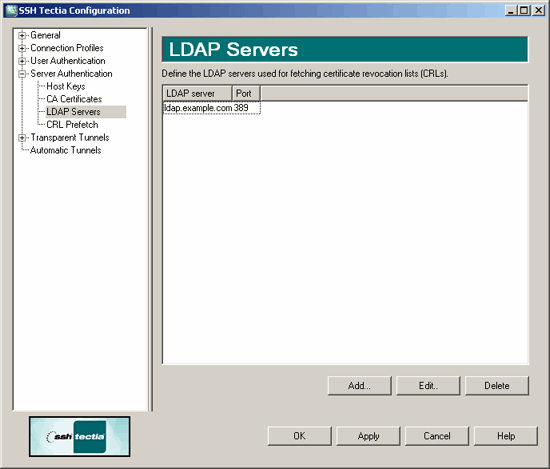Expand the General tree node
550x469 pixels.
coord(22,35)
